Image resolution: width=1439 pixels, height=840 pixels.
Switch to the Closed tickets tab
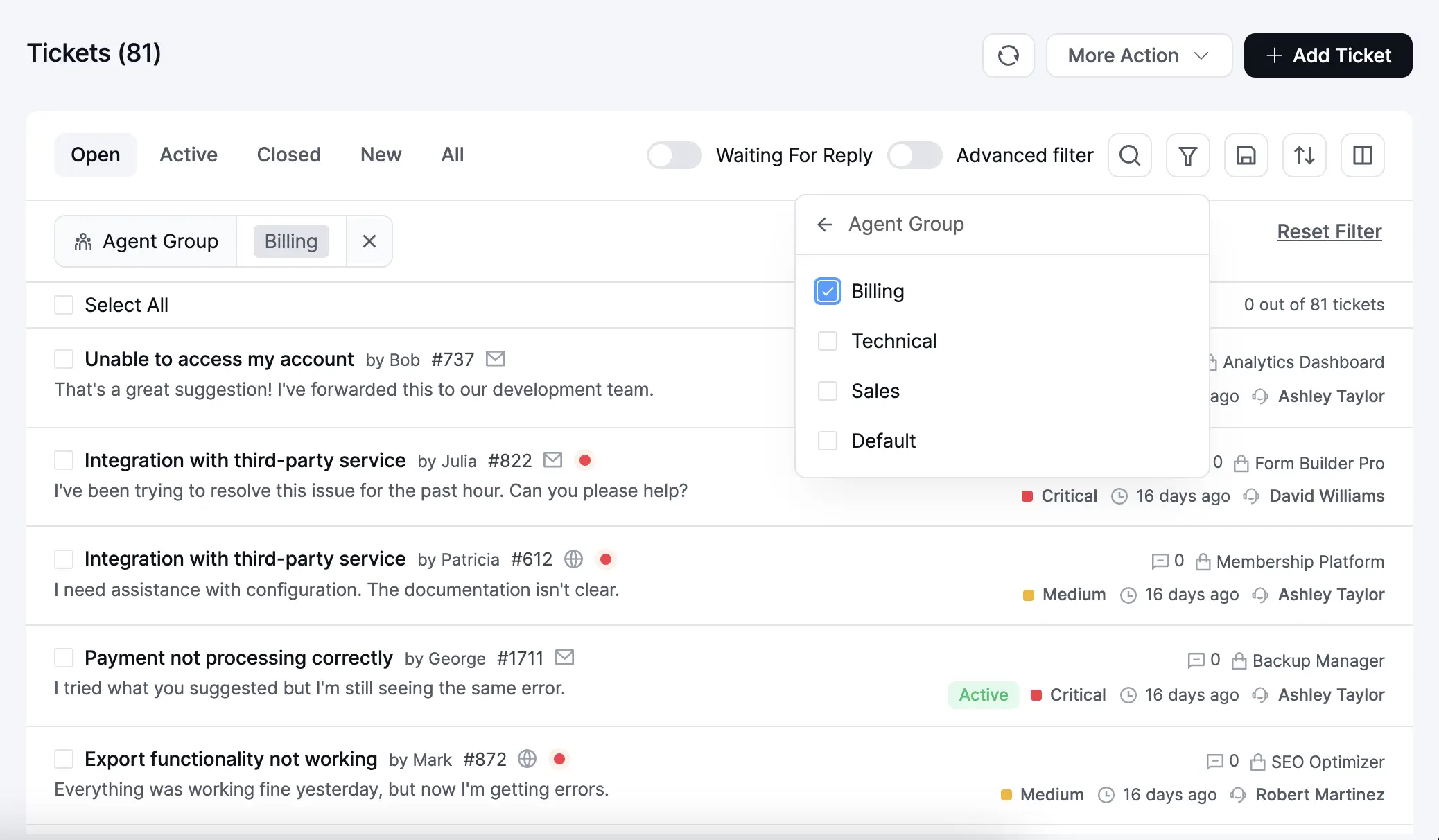click(x=288, y=155)
